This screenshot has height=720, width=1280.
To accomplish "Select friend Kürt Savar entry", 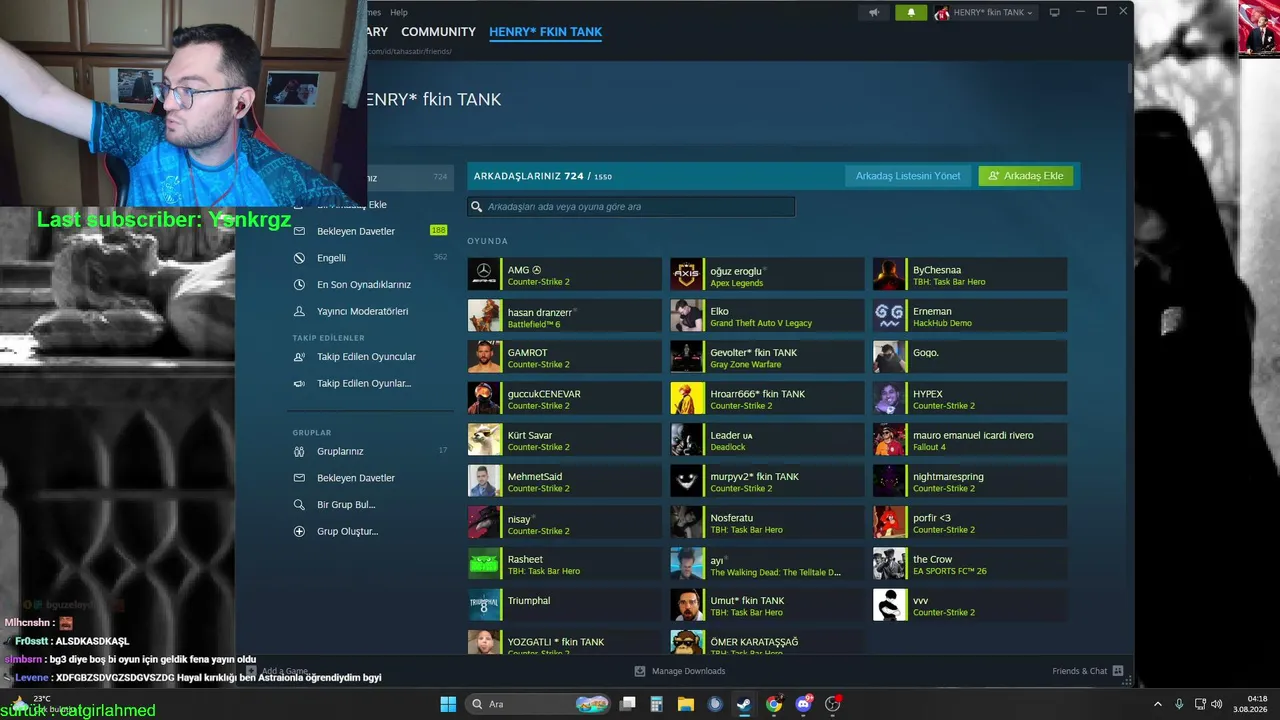I will (x=565, y=440).
